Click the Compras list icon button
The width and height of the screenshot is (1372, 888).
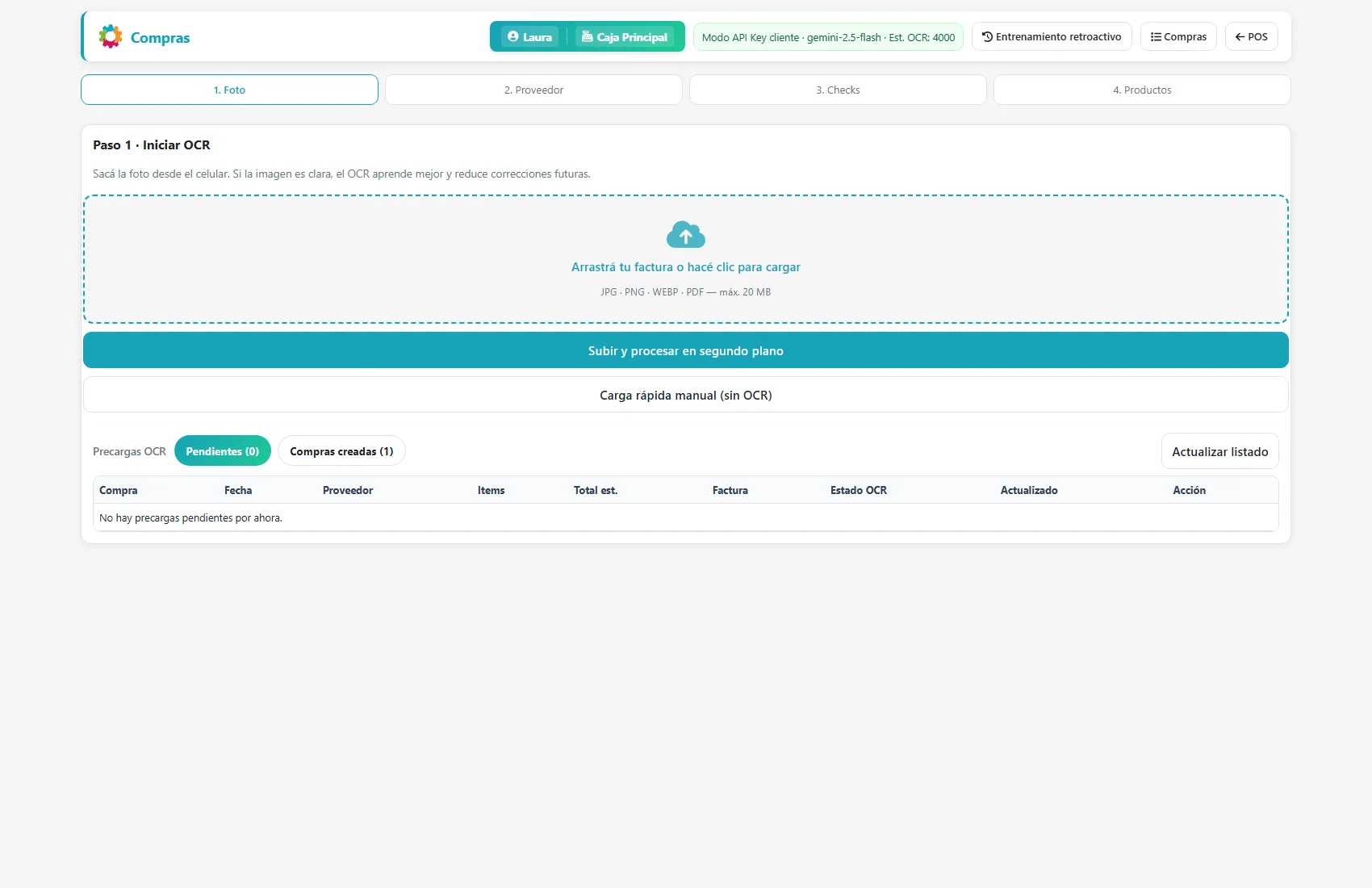1178,36
